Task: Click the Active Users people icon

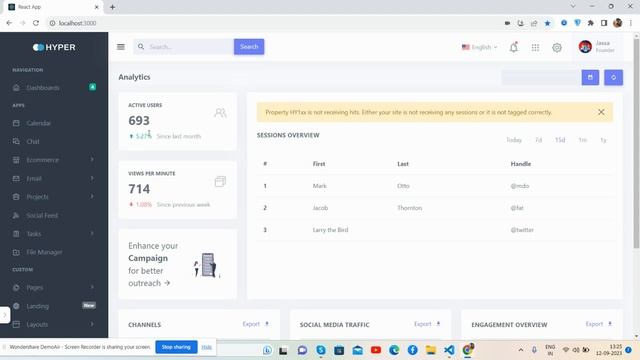Action: tap(220, 113)
